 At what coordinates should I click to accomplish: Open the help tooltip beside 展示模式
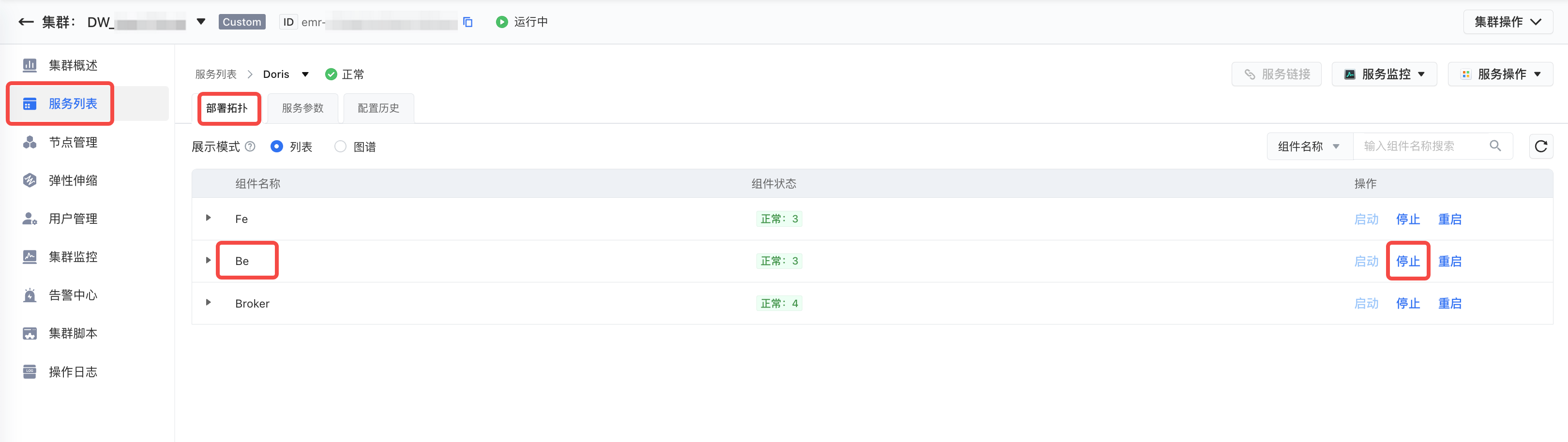click(250, 147)
